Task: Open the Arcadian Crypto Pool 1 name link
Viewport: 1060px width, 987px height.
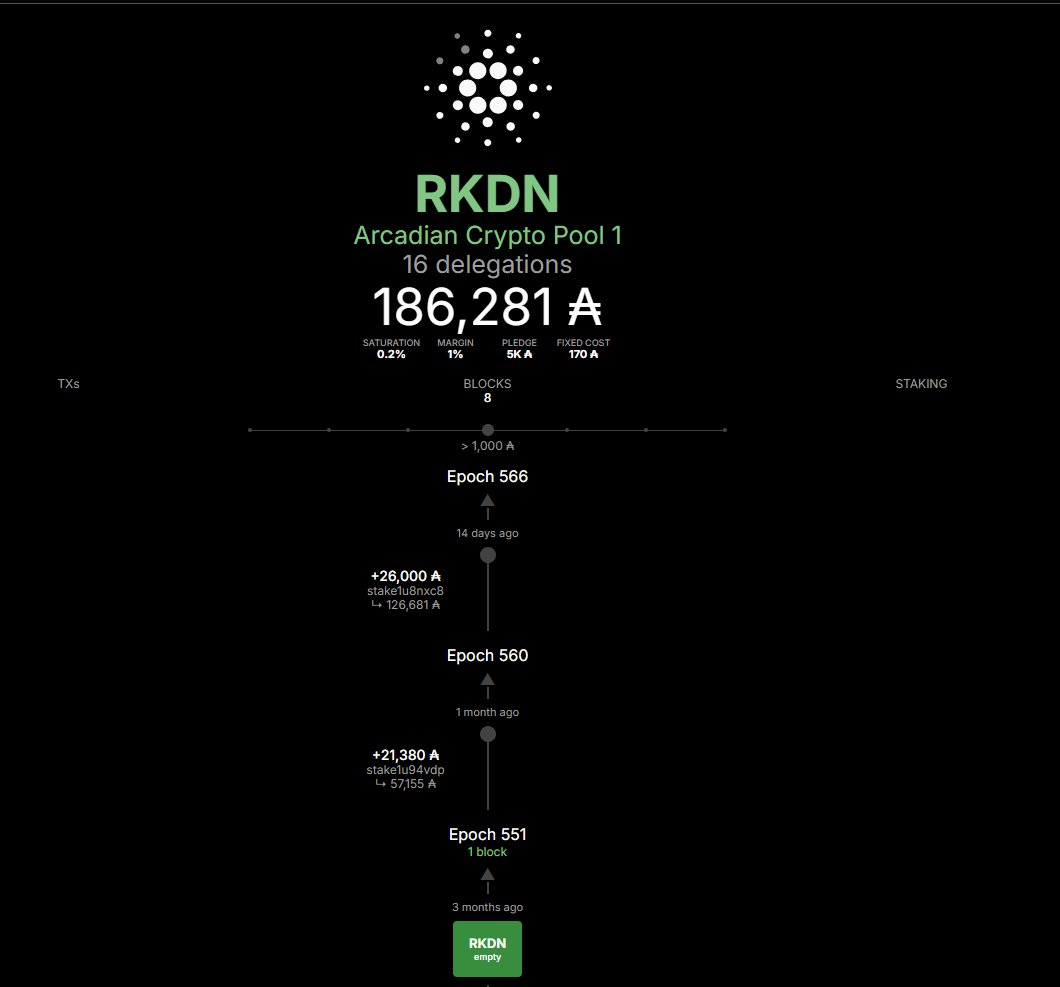Action: [x=487, y=235]
